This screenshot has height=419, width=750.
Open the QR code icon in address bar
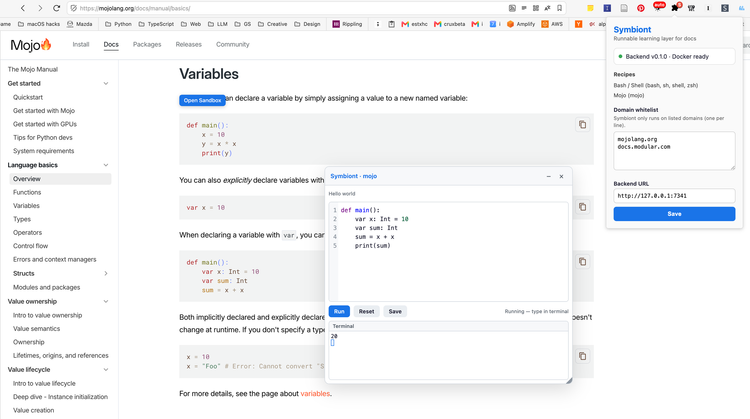[x=536, y=8]
